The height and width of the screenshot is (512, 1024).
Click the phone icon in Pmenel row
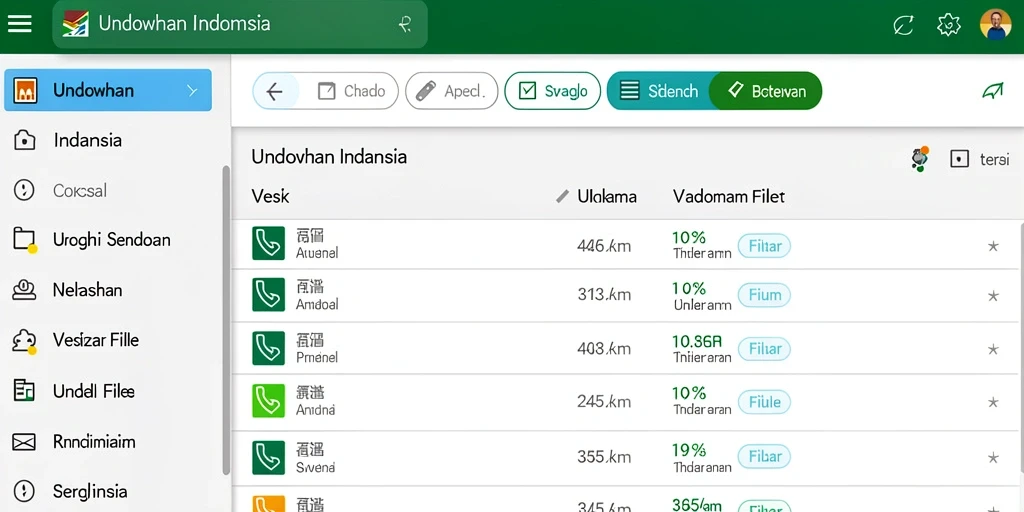click(268, 348)
